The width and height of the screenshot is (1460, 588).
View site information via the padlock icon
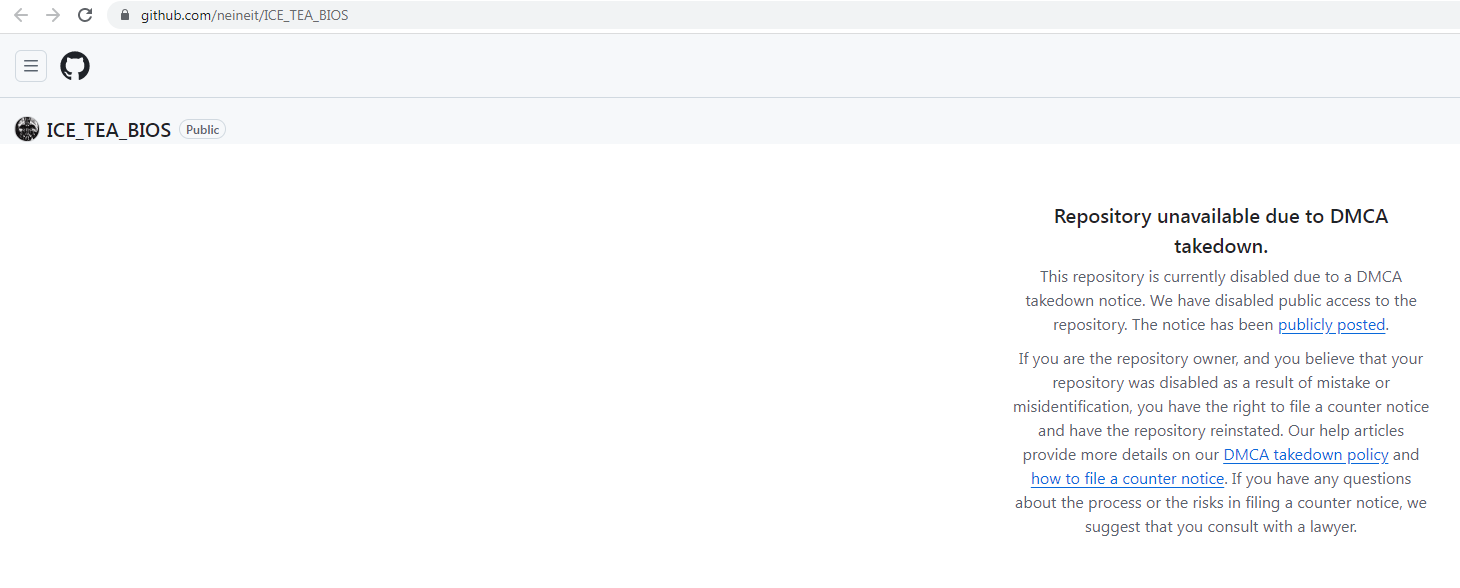(125, 15)
